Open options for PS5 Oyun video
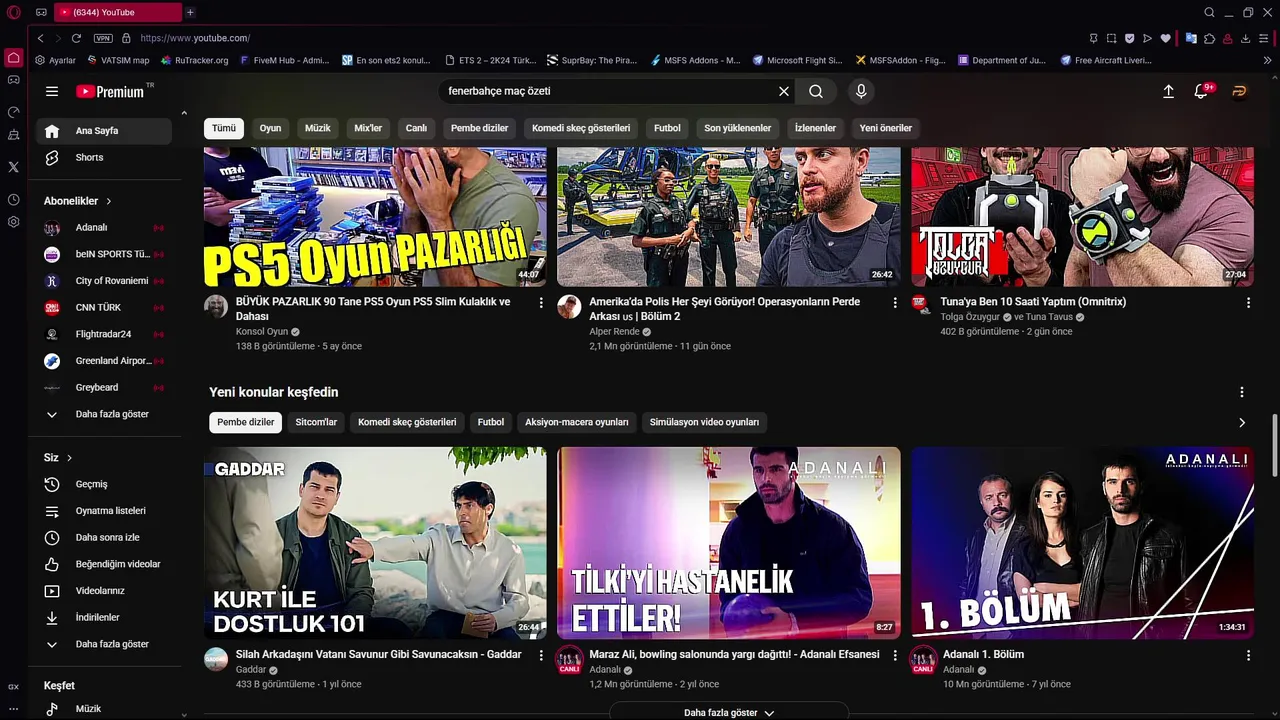This screenshot has height=720, width=1280. coord(541,302)
